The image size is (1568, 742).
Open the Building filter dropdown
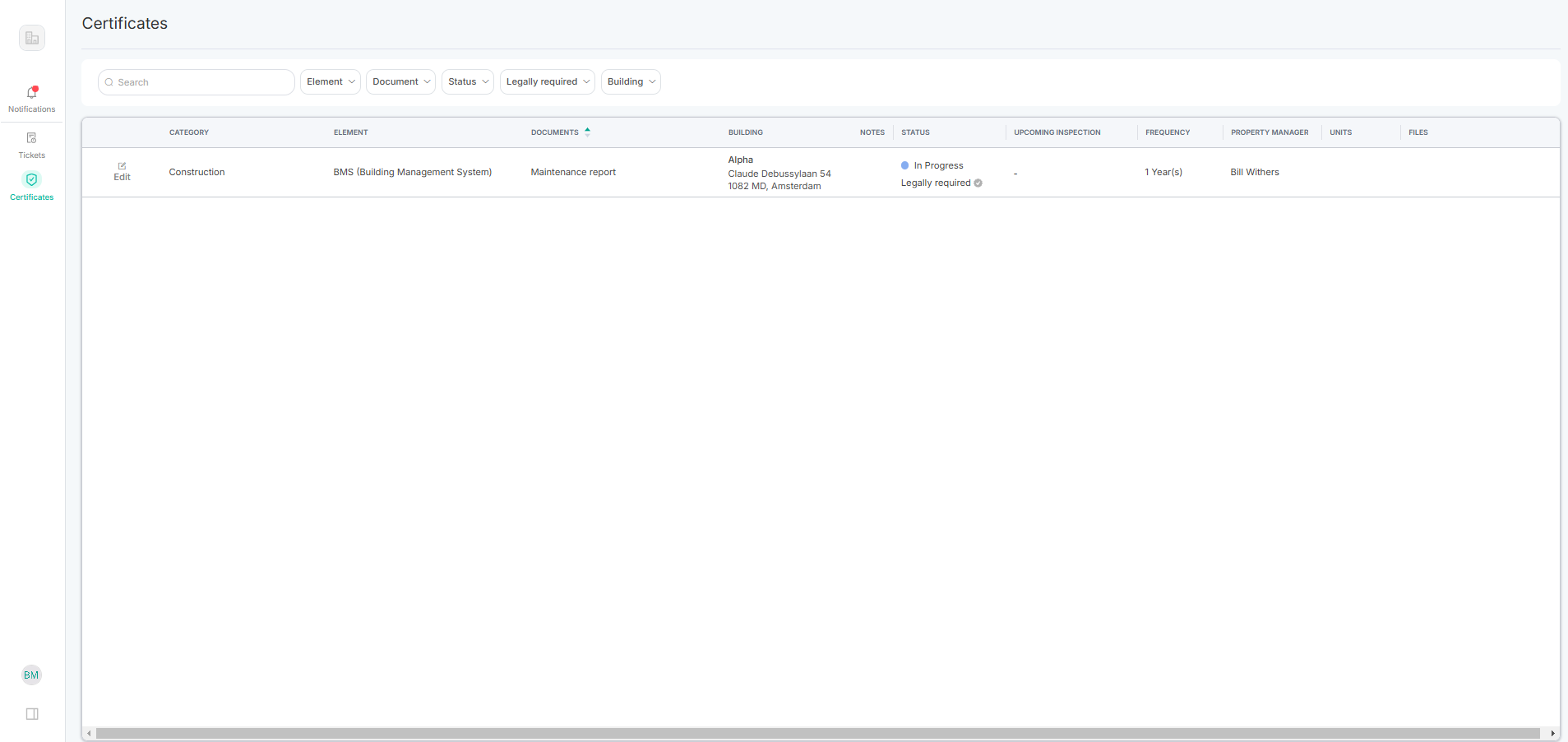pyautogui.click(x=631, y=81)
